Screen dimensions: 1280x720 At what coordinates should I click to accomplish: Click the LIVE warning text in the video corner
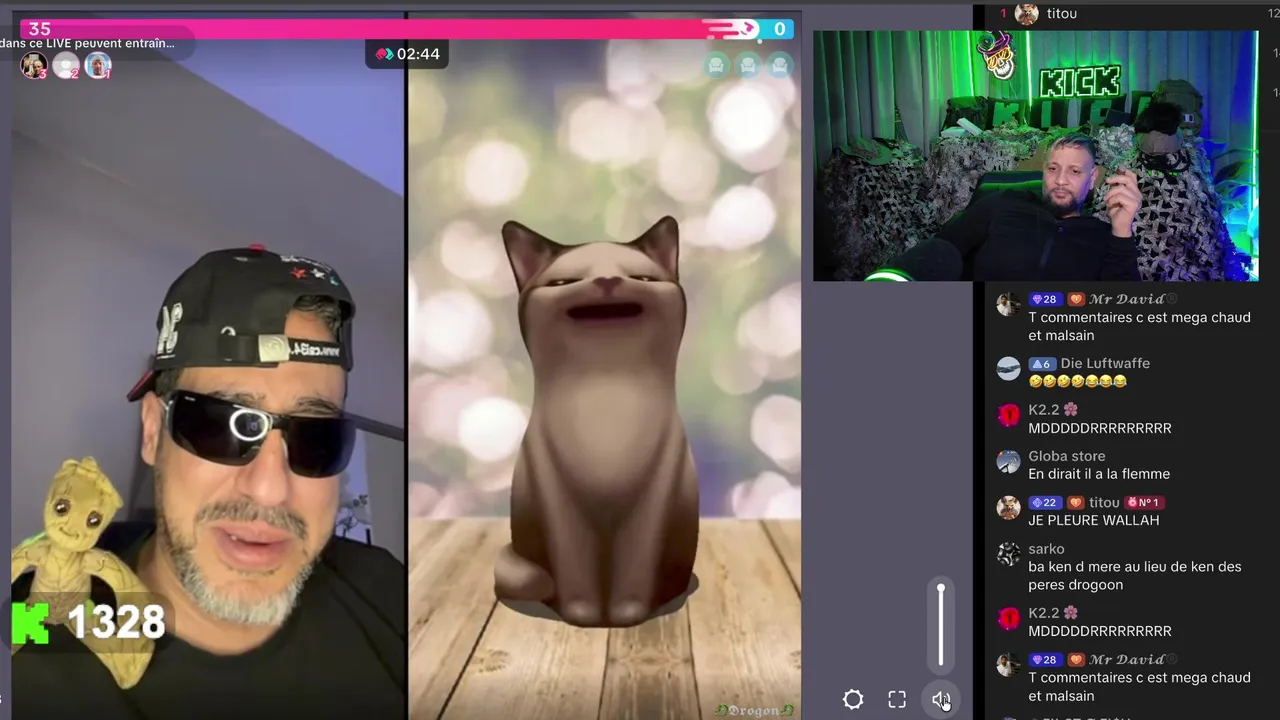pyautogui.click(x=88, y=44)
